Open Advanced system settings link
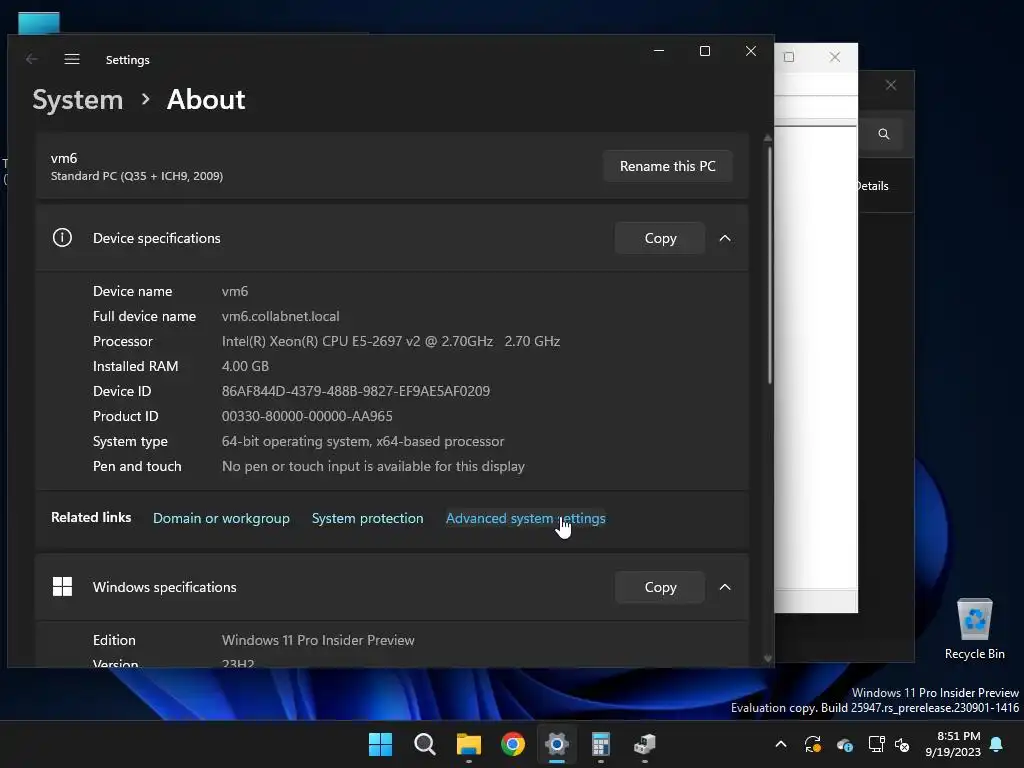The width and height of the screenshot is (1024, 768). (526, 518)
